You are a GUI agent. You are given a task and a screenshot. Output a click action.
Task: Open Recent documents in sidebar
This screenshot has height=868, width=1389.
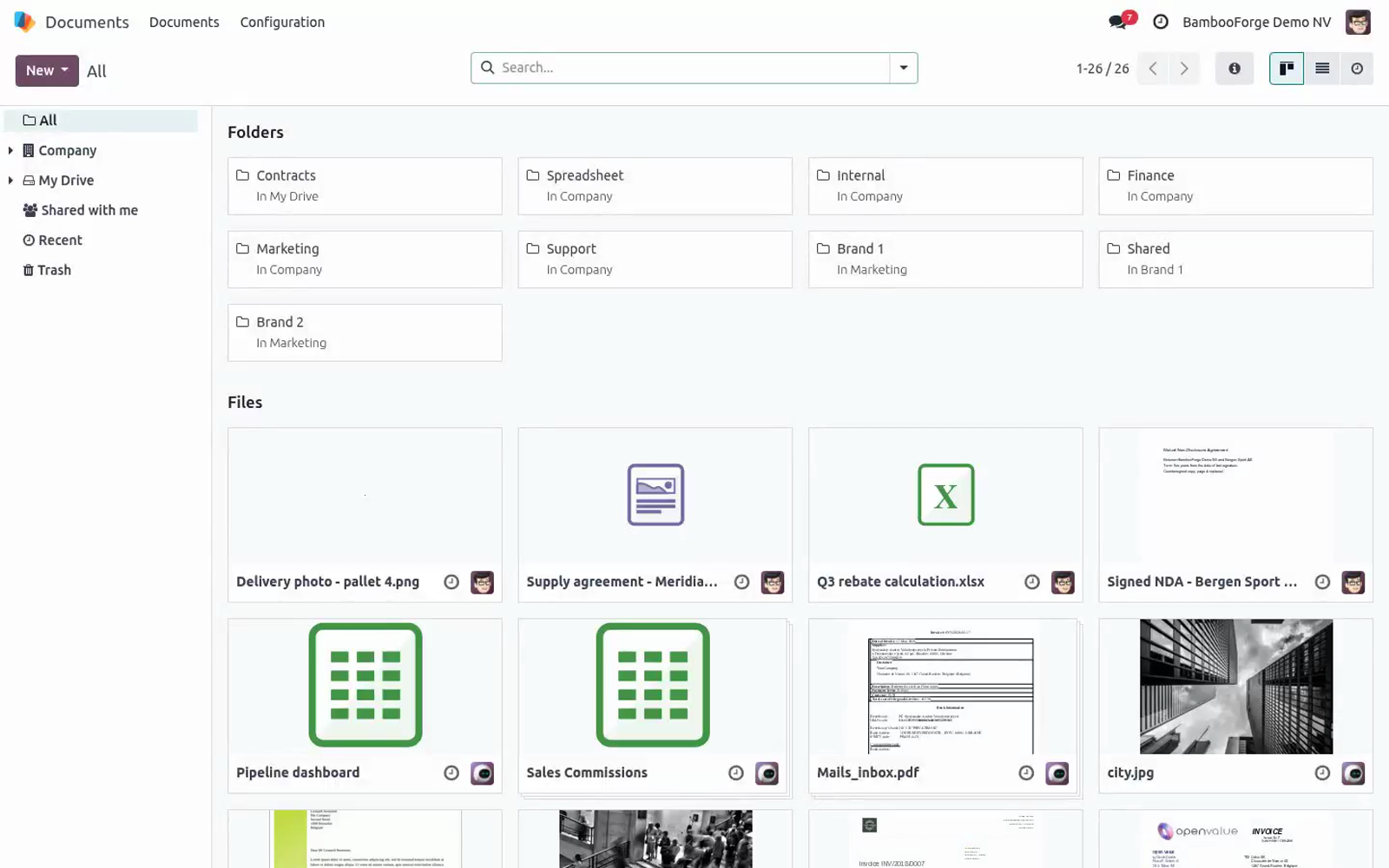(x=52, y=240)
